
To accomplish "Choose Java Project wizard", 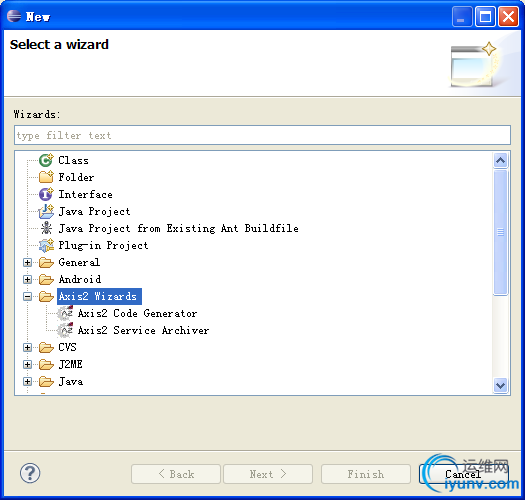I will (94, 211).
